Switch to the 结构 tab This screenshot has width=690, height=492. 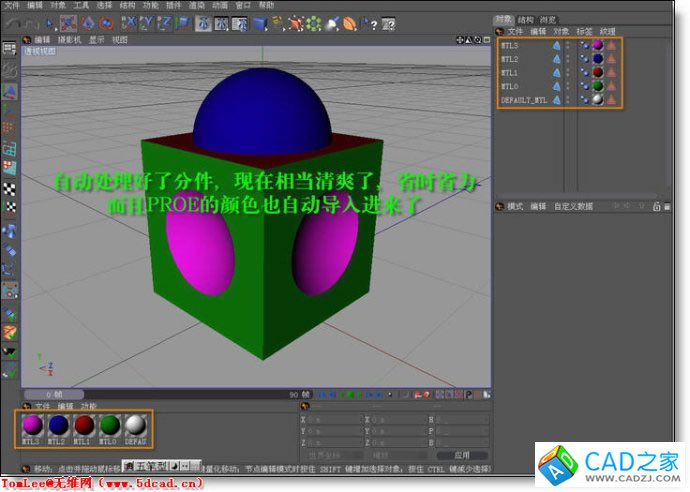[526, 19]
